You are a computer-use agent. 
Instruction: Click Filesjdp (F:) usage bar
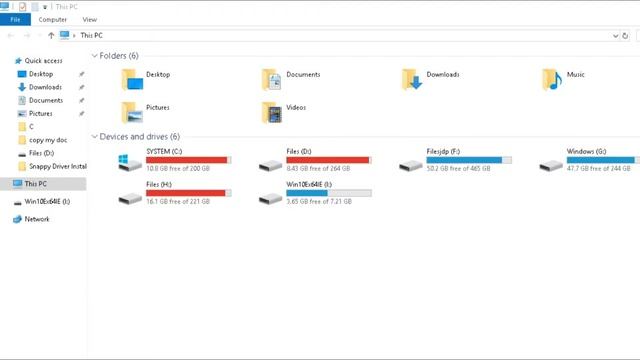pyautogui.click(x=469, y=160)
